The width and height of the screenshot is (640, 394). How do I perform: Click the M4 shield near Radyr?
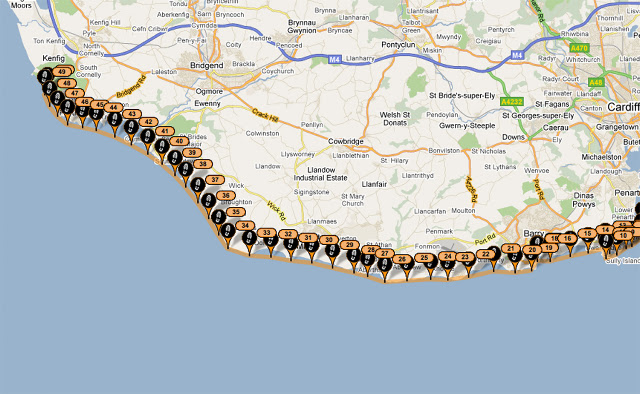pos(517,55)
